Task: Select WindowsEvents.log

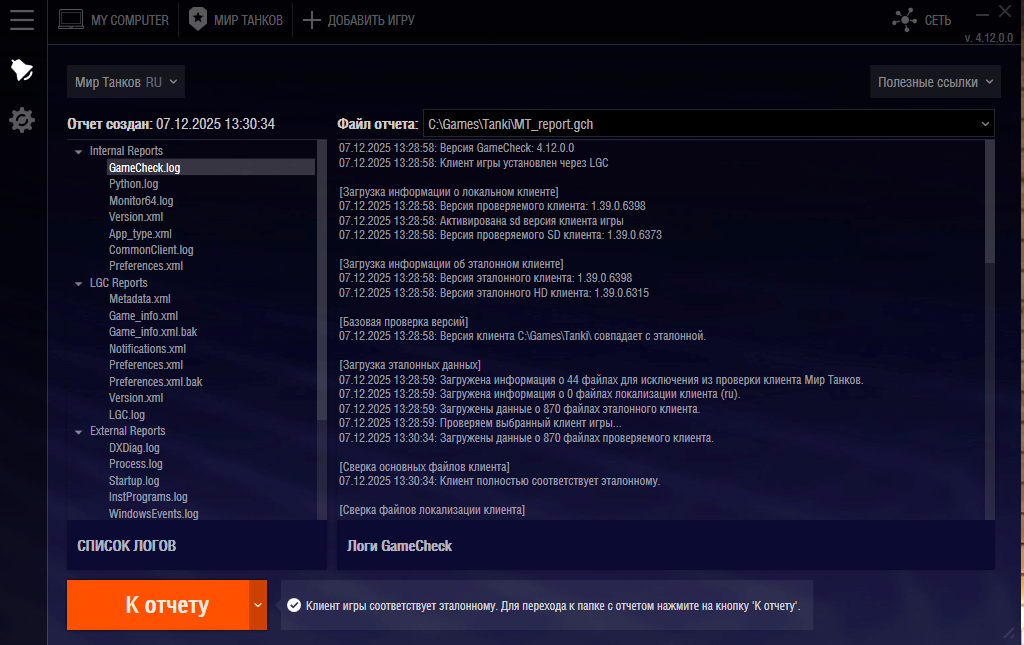Action: point(153,514)
